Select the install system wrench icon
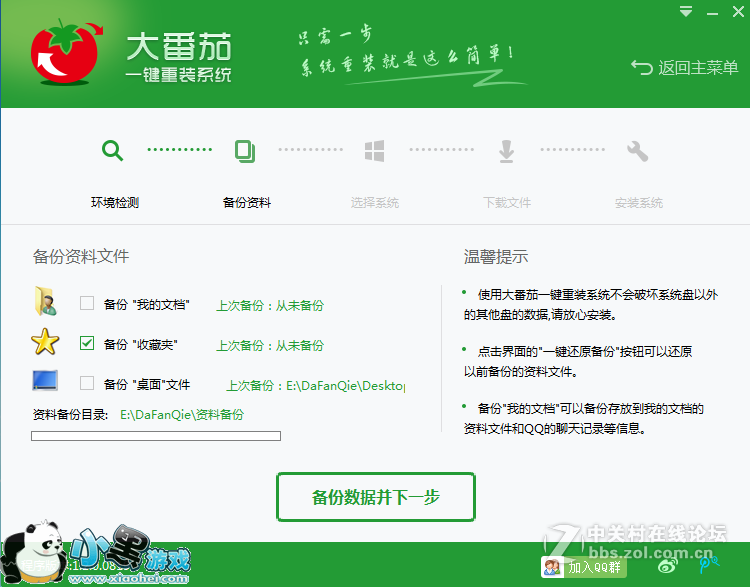The width and height of the screenshot is (750, 587). 638,151
